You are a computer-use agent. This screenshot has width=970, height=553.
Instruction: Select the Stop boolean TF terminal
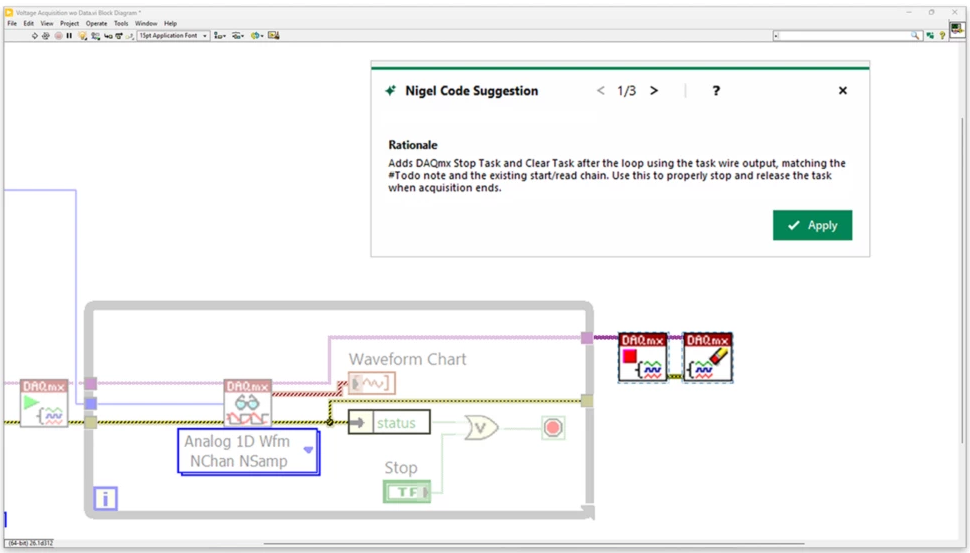pyautogui.click(x=406, y=492)
